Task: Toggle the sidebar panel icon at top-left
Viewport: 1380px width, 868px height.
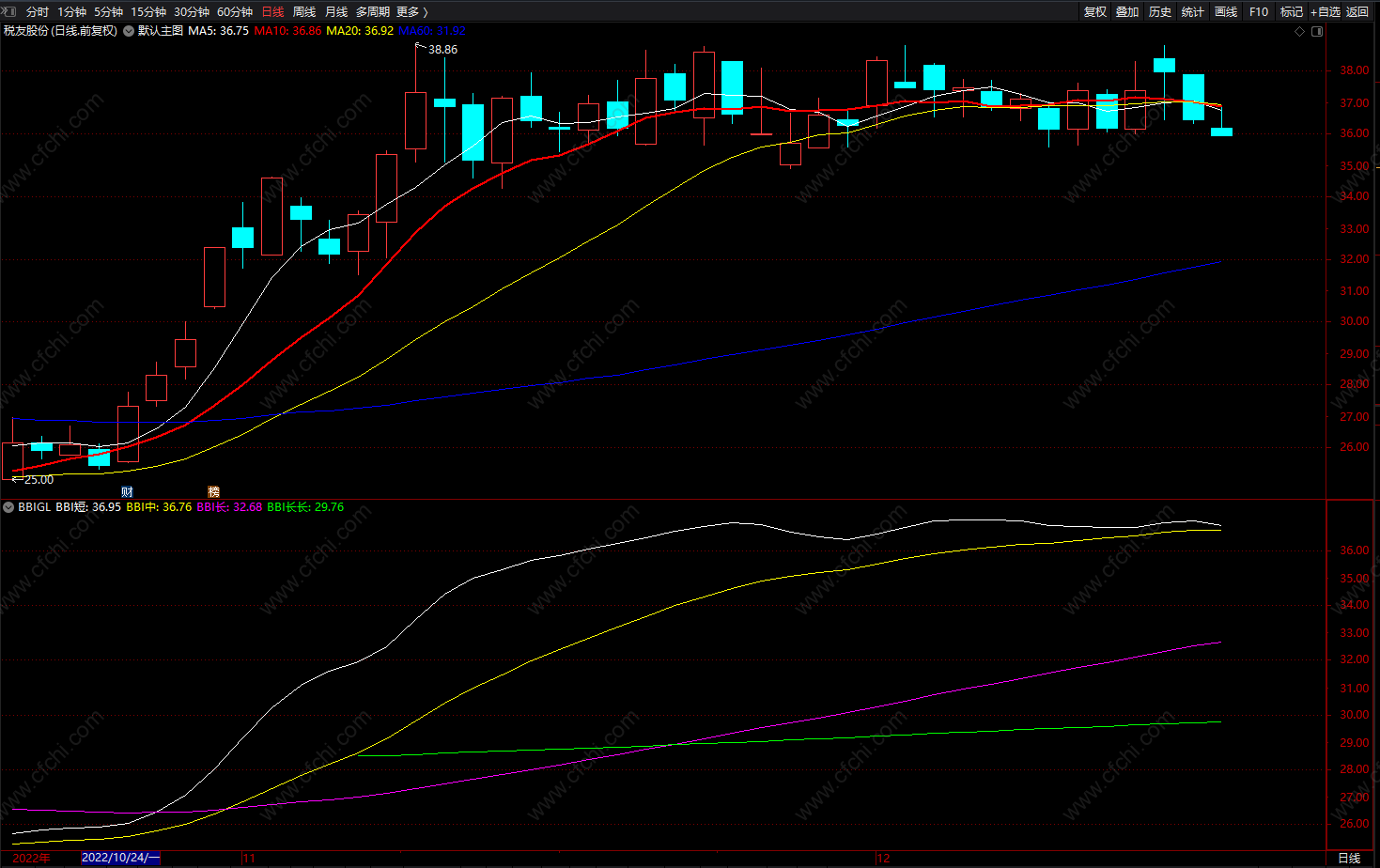Action: coord(9,11)
